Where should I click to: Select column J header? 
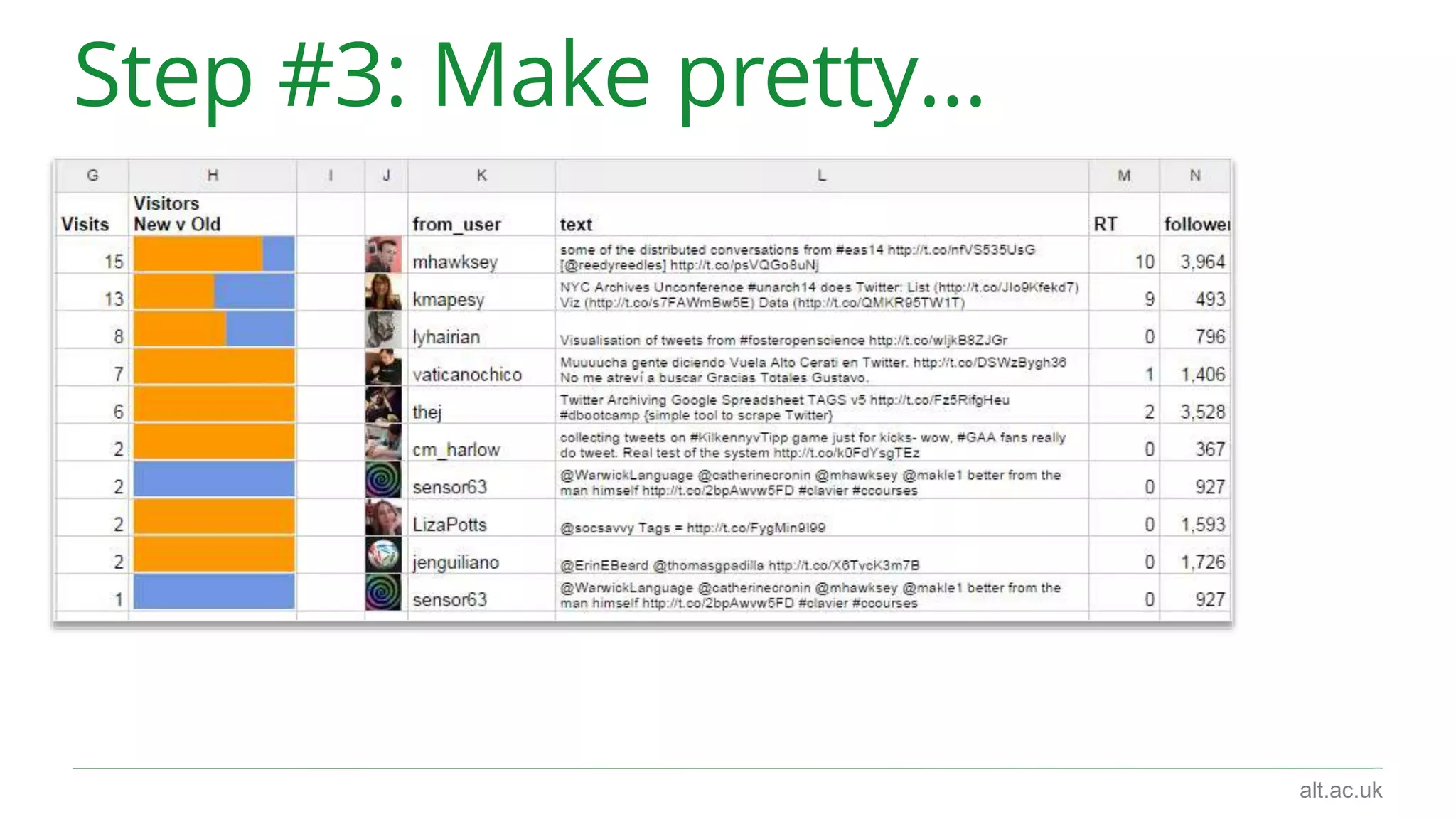pos(386,176)
